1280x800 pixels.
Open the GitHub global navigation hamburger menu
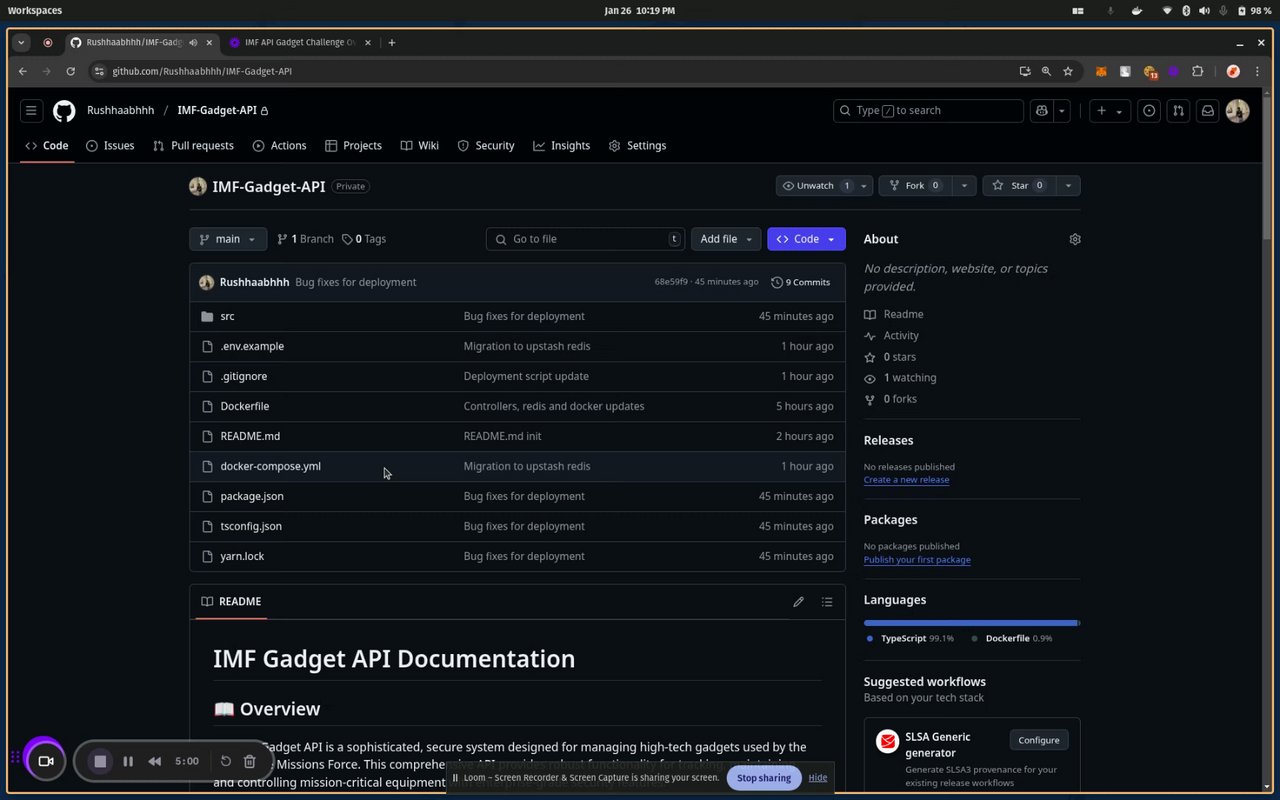coord(31,111)
